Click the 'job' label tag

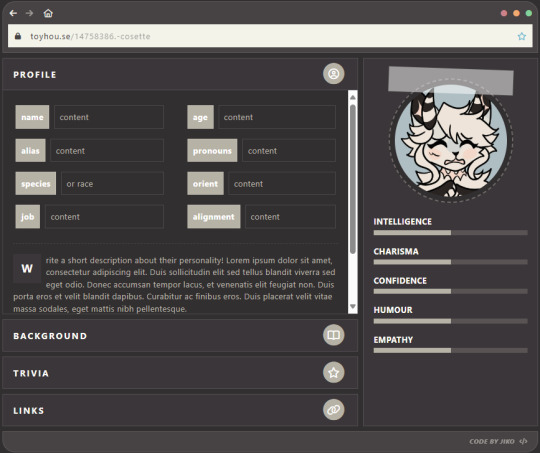tap(28, 217)
